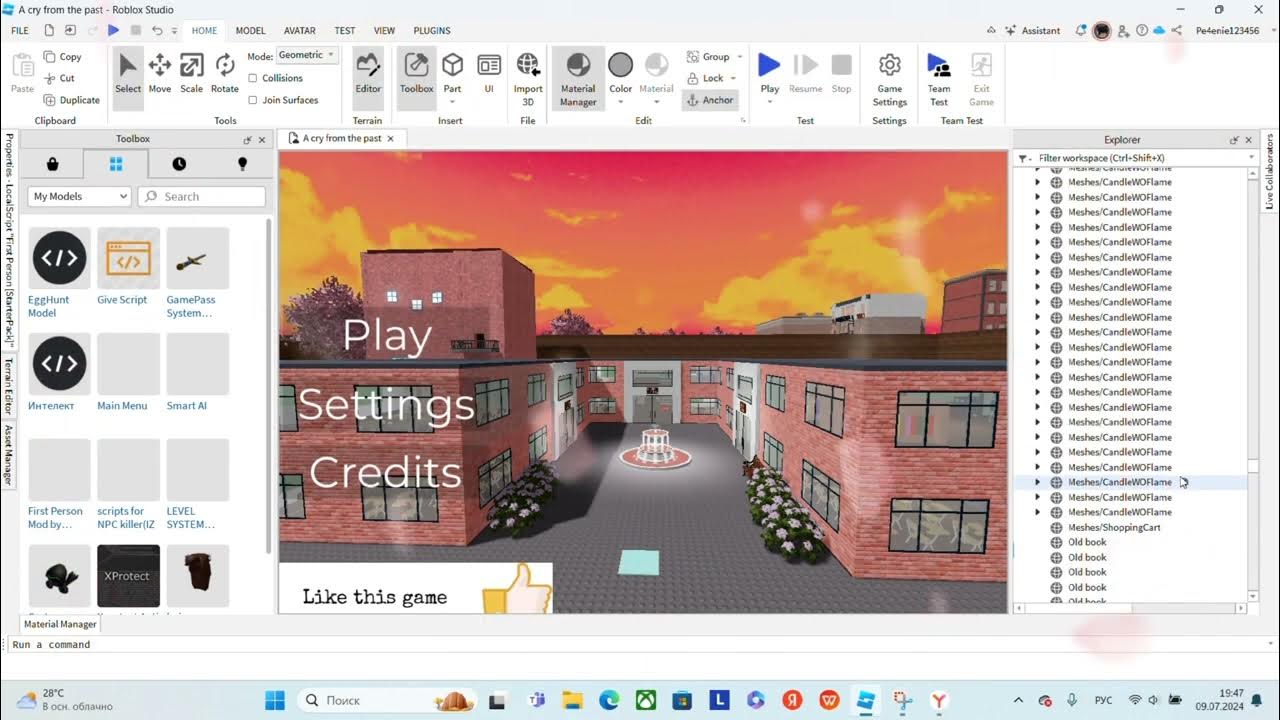Open Toolbox Creations lightbulb tab
Viewport: 1280px width, 720px height.
(242, 164)
